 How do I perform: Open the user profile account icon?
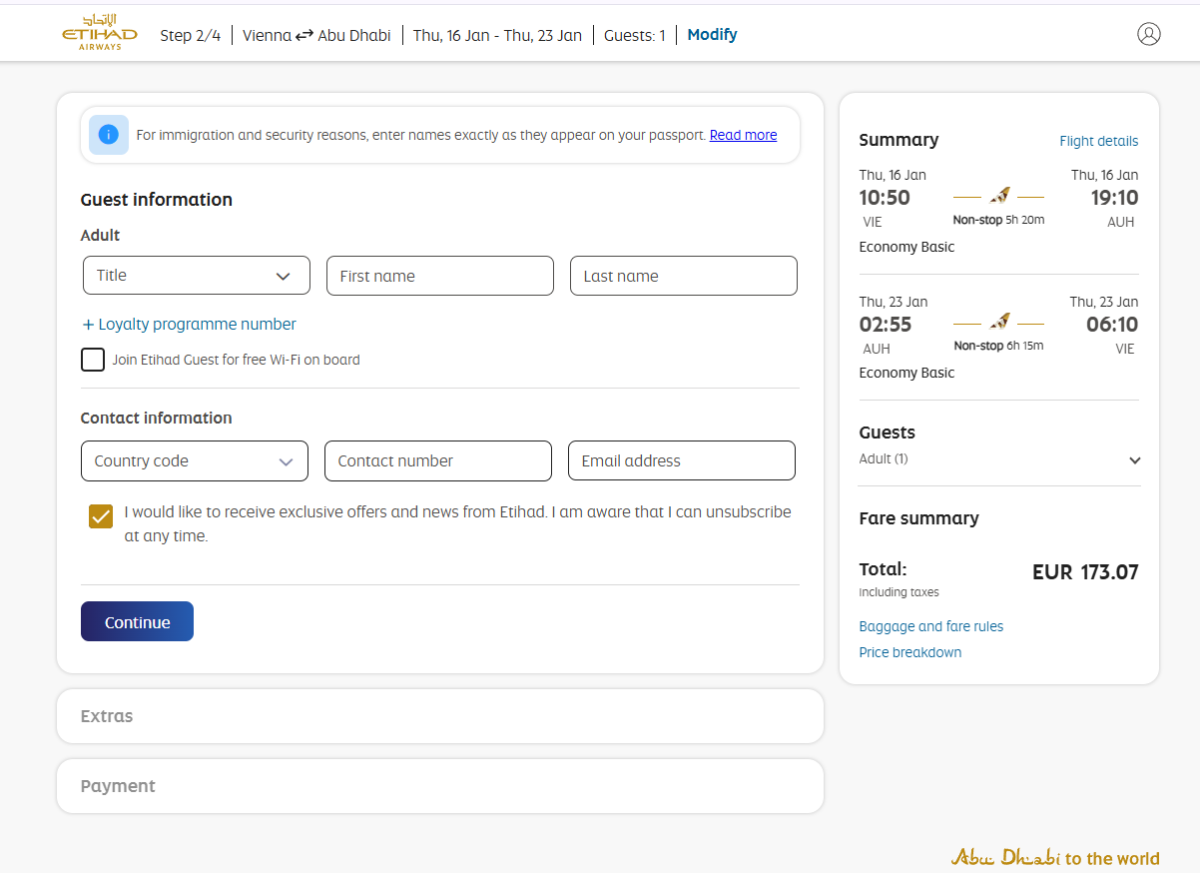coord(1149,34)
